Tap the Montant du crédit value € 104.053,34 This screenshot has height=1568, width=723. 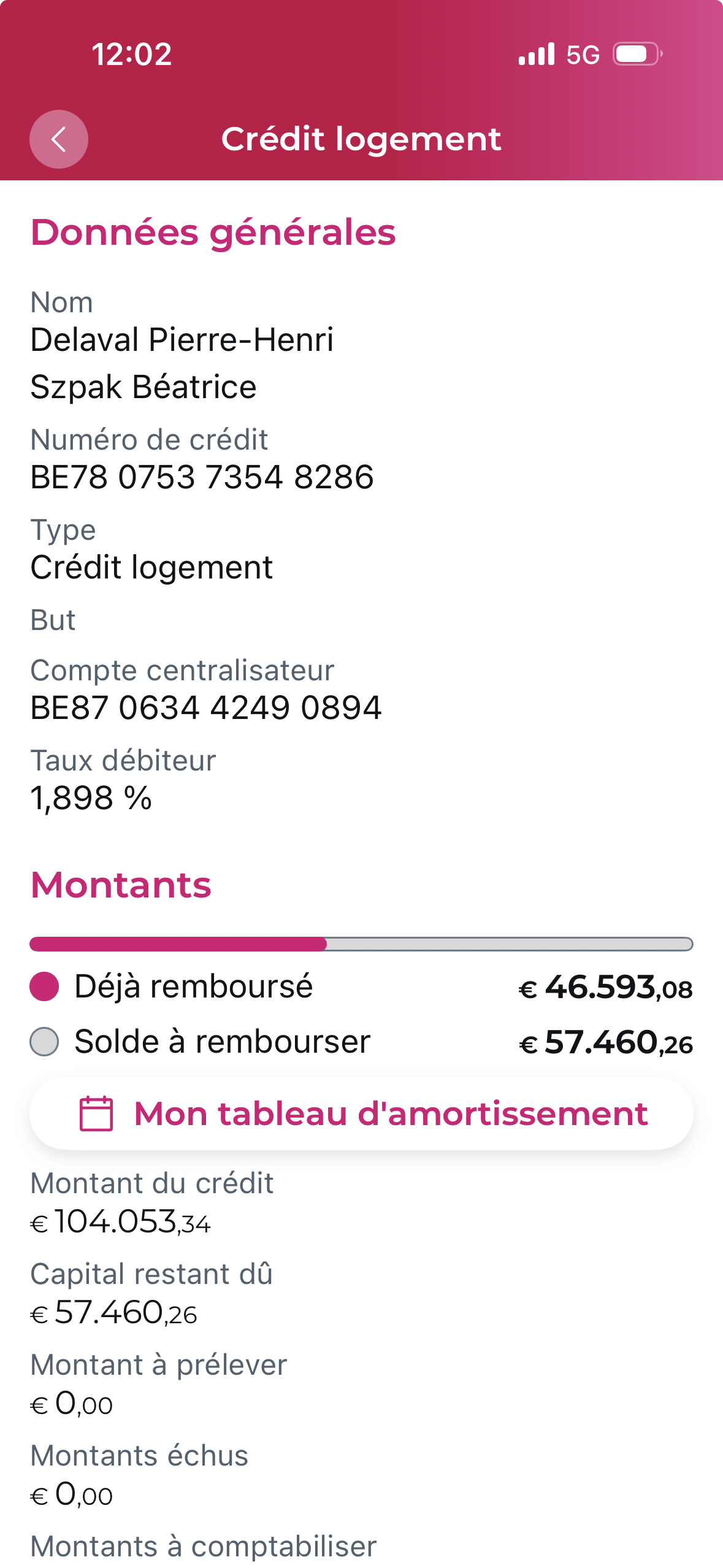click(x=121, y=1221)
